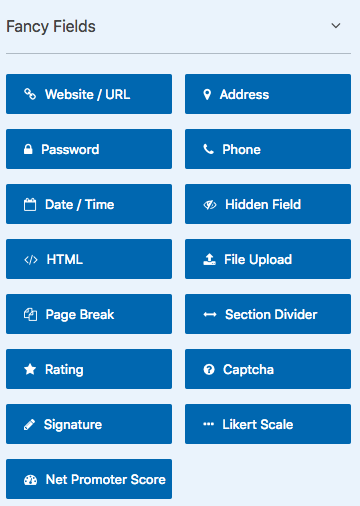Click the upload arrow icon on File Upload
Image resolution: width=360 pixels, height=506 pixels.
point(209,259)
